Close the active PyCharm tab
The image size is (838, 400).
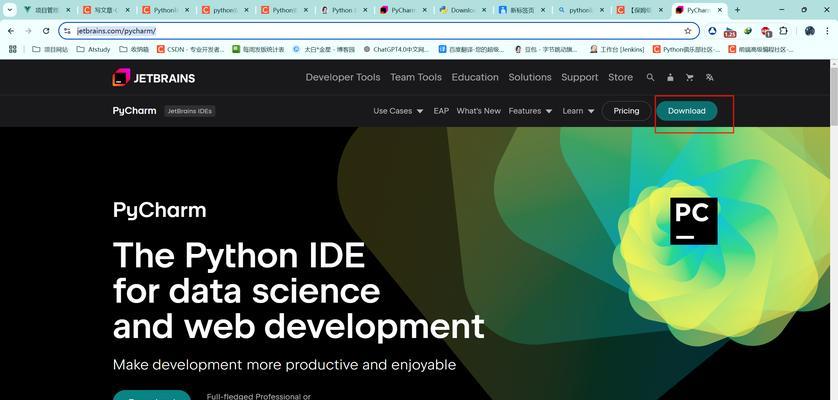720,10
